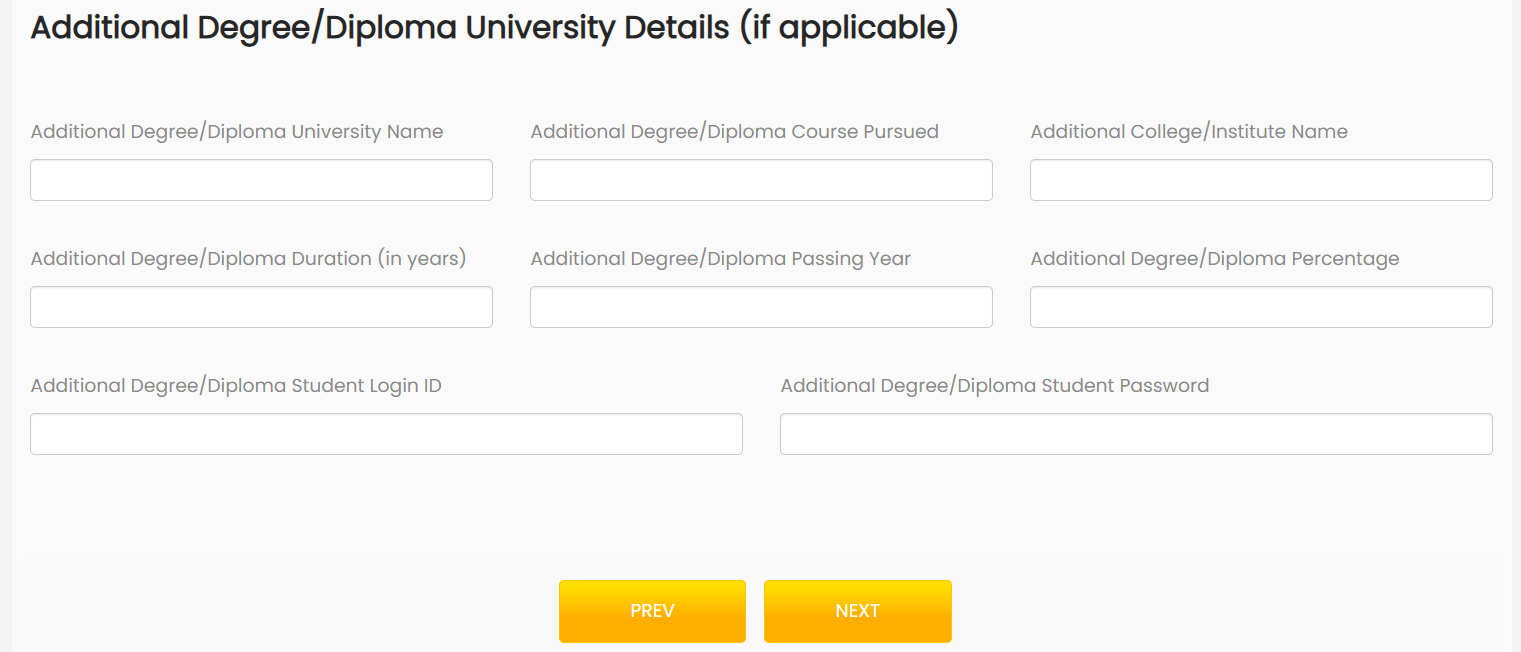
Task: Focus the Additional Degree/Diploma Student Login ID field
Action: 386,434
